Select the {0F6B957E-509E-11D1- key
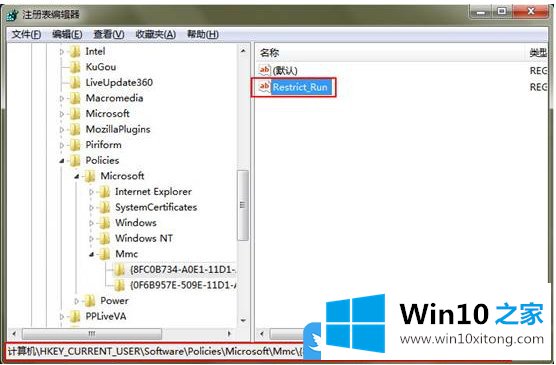 pos(183,286)
